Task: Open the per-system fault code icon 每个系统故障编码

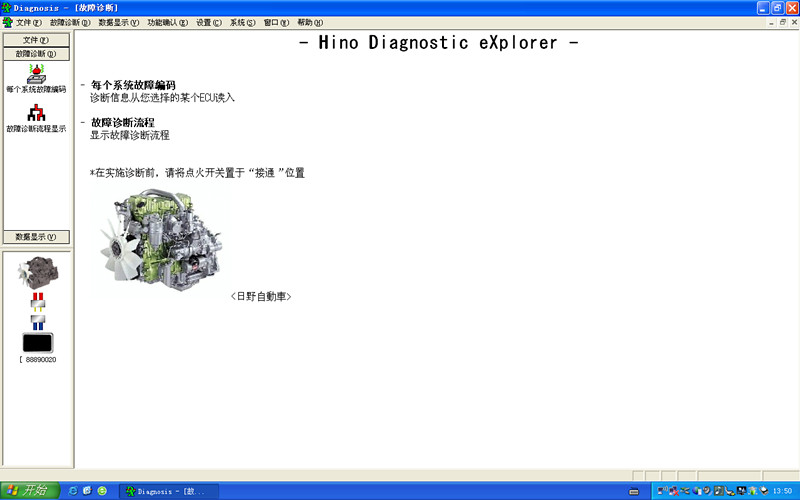Action: coord(36,74)
